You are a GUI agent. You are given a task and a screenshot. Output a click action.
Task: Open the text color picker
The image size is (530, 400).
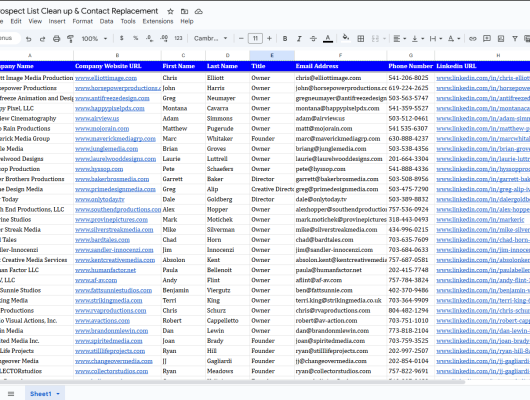point(328,39)
